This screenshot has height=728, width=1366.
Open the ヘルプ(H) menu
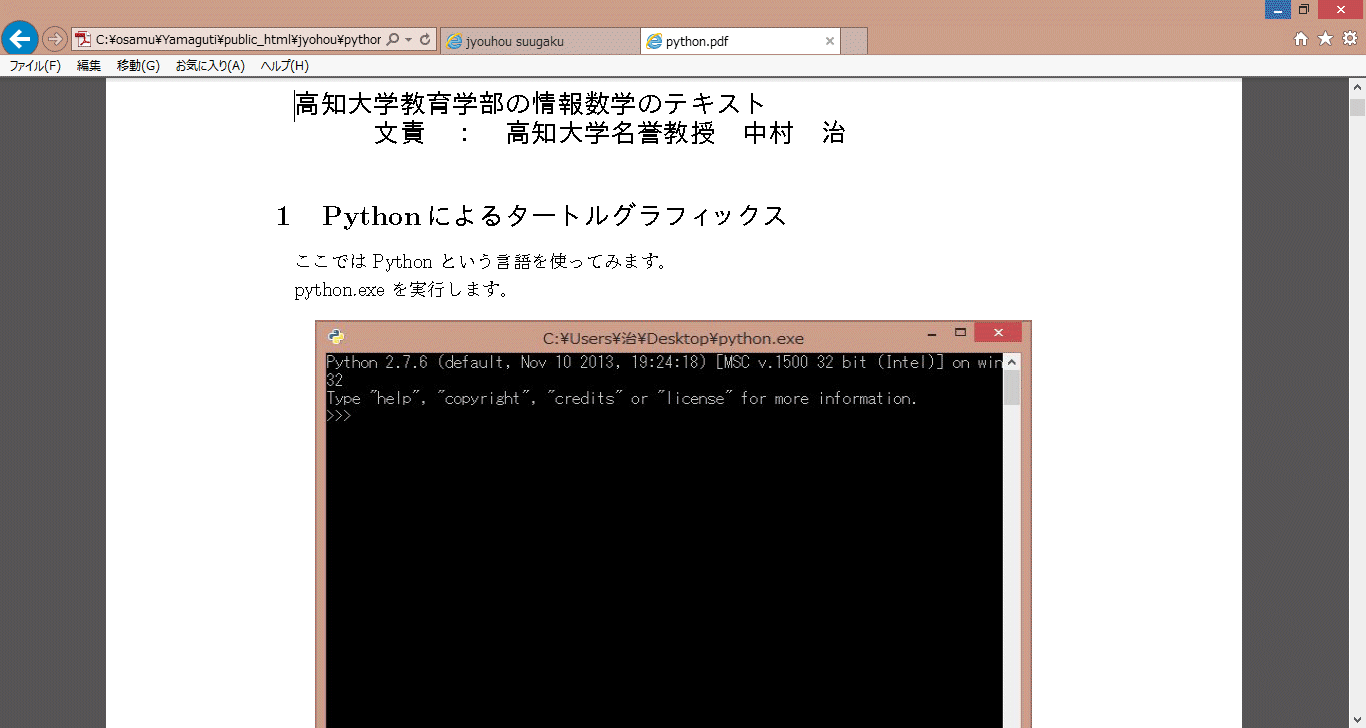pos(285,66)
